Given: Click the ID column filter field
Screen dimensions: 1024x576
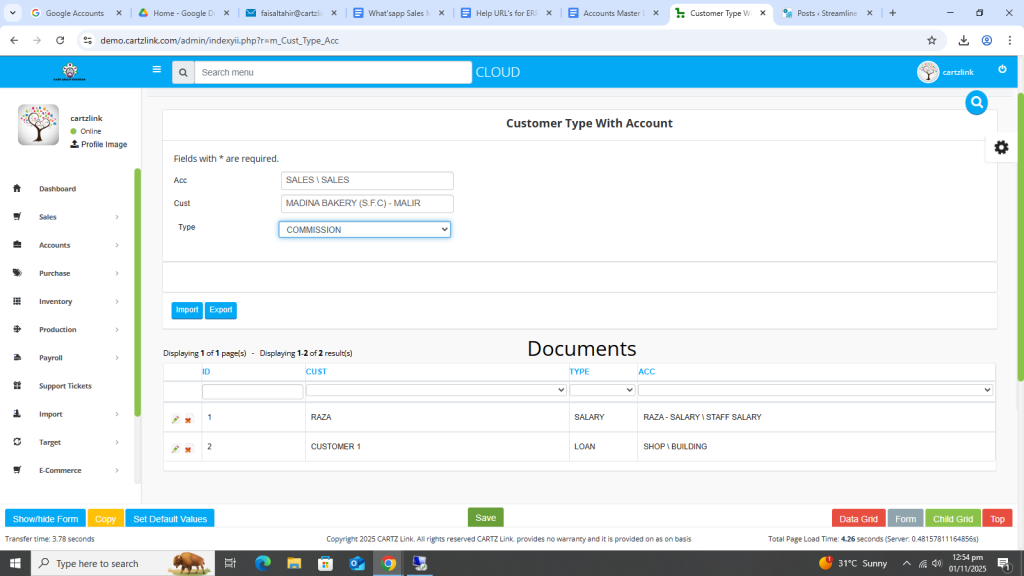Looking at the screenshot, I should point(252,391).
